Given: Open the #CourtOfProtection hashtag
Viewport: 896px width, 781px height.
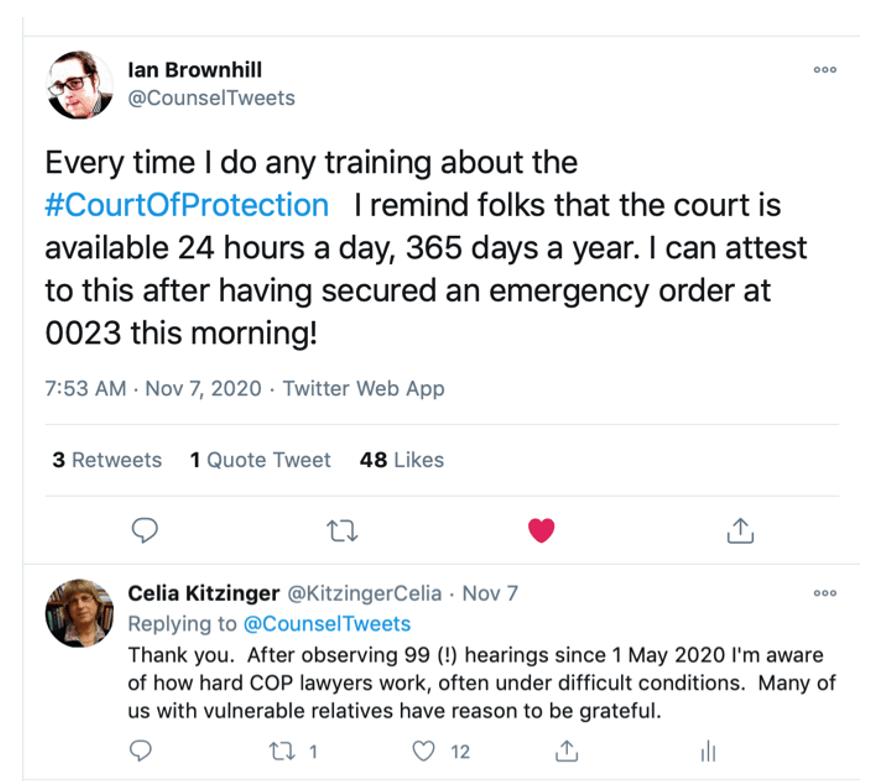Looking at the screenshot, I should click(187, 205).
